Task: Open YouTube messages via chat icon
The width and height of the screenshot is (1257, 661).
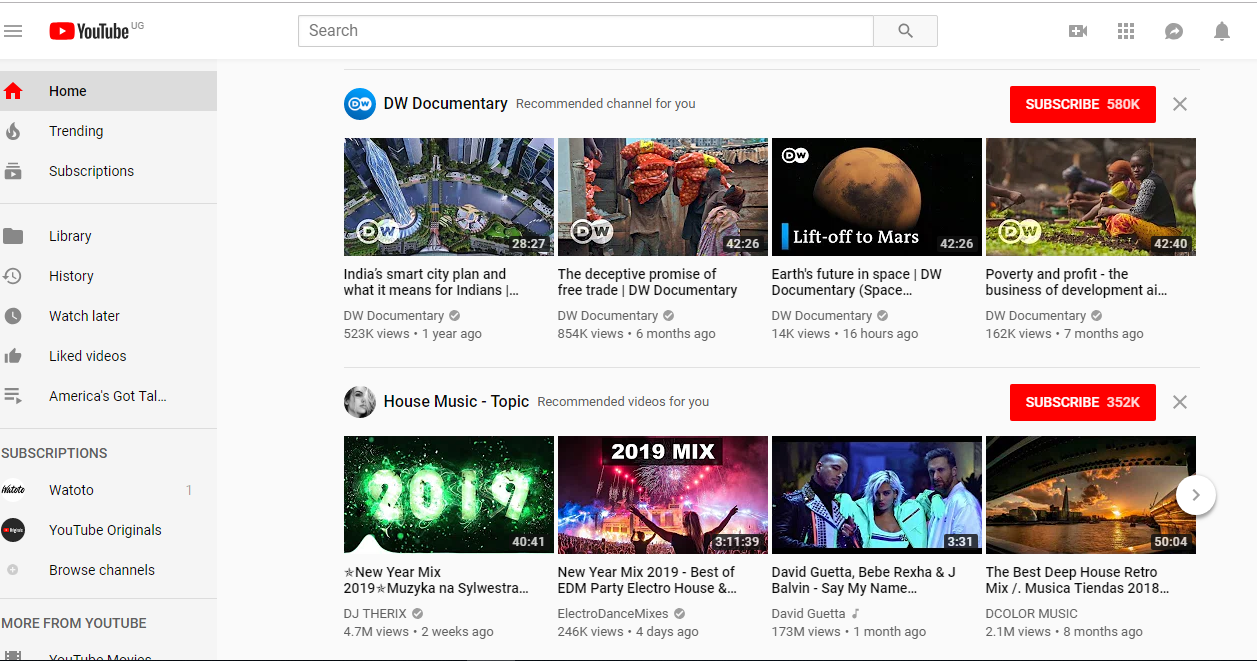Action: 1173,31
